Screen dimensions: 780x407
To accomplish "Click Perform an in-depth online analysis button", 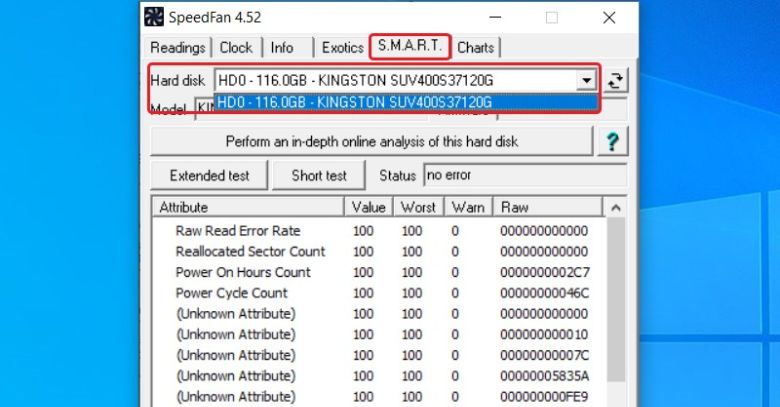I will click(372, 142).
